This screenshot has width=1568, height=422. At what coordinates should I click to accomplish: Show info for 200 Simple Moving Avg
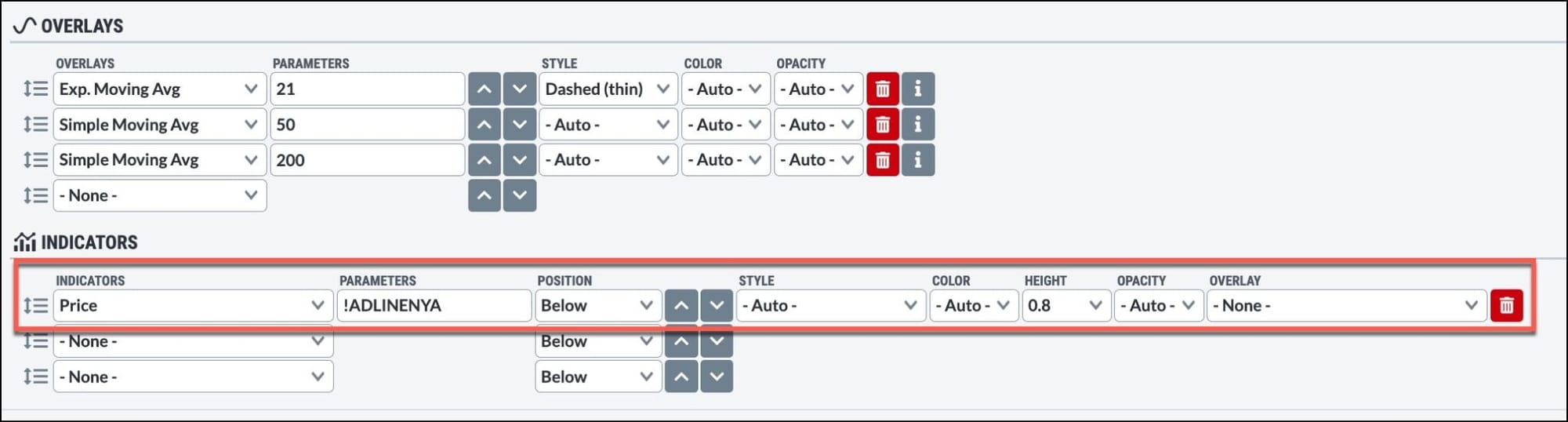click(917, 160)
